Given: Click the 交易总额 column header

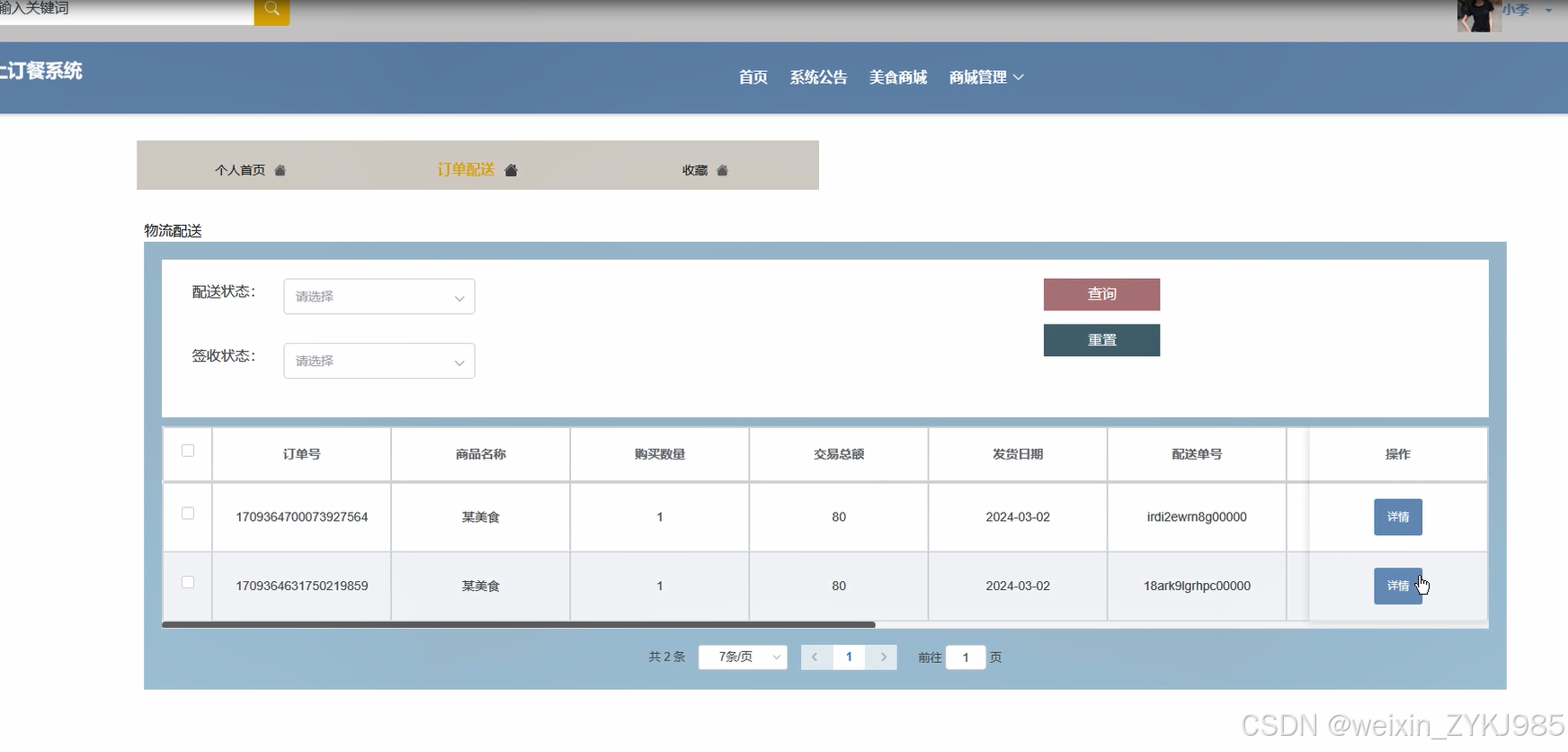Looking at the screenshot, I should (839, 454).
